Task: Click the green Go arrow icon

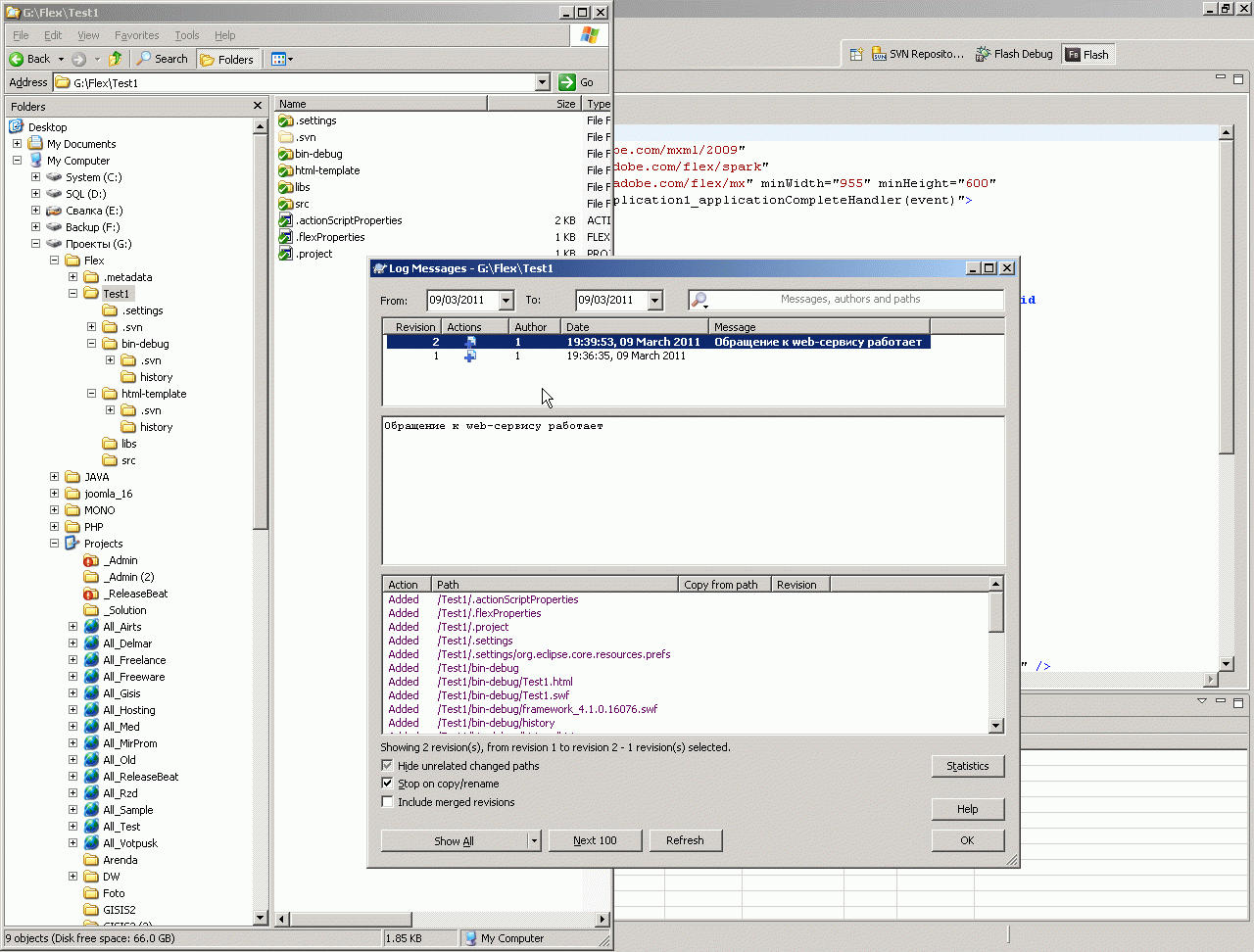Action: click(567, 82)
